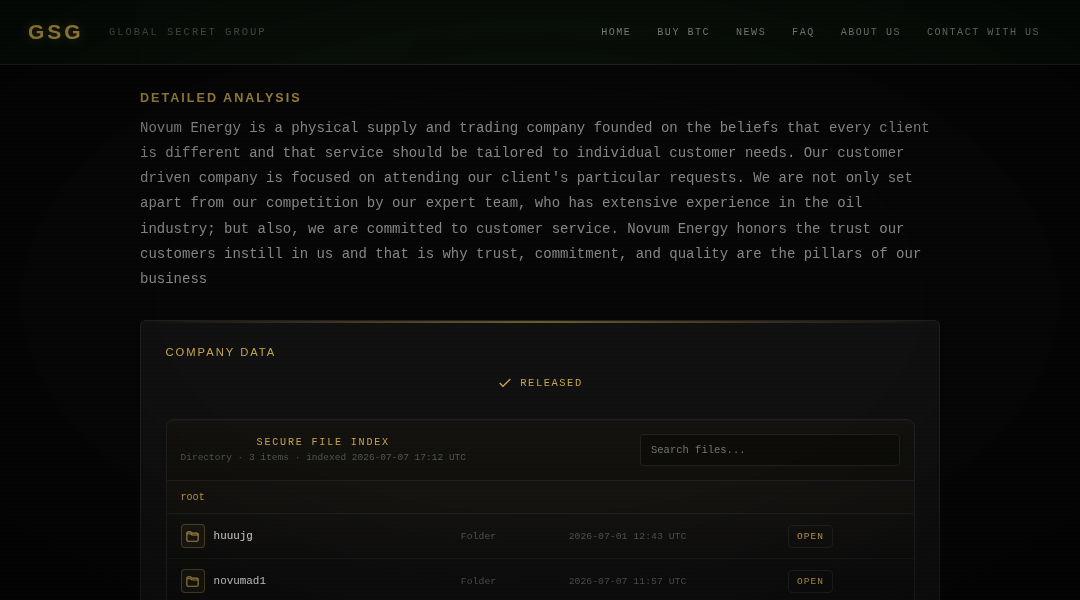Open the huuujg folder via OPEN button
This screenshot has width=1080, height=600.
coord(810,536)
